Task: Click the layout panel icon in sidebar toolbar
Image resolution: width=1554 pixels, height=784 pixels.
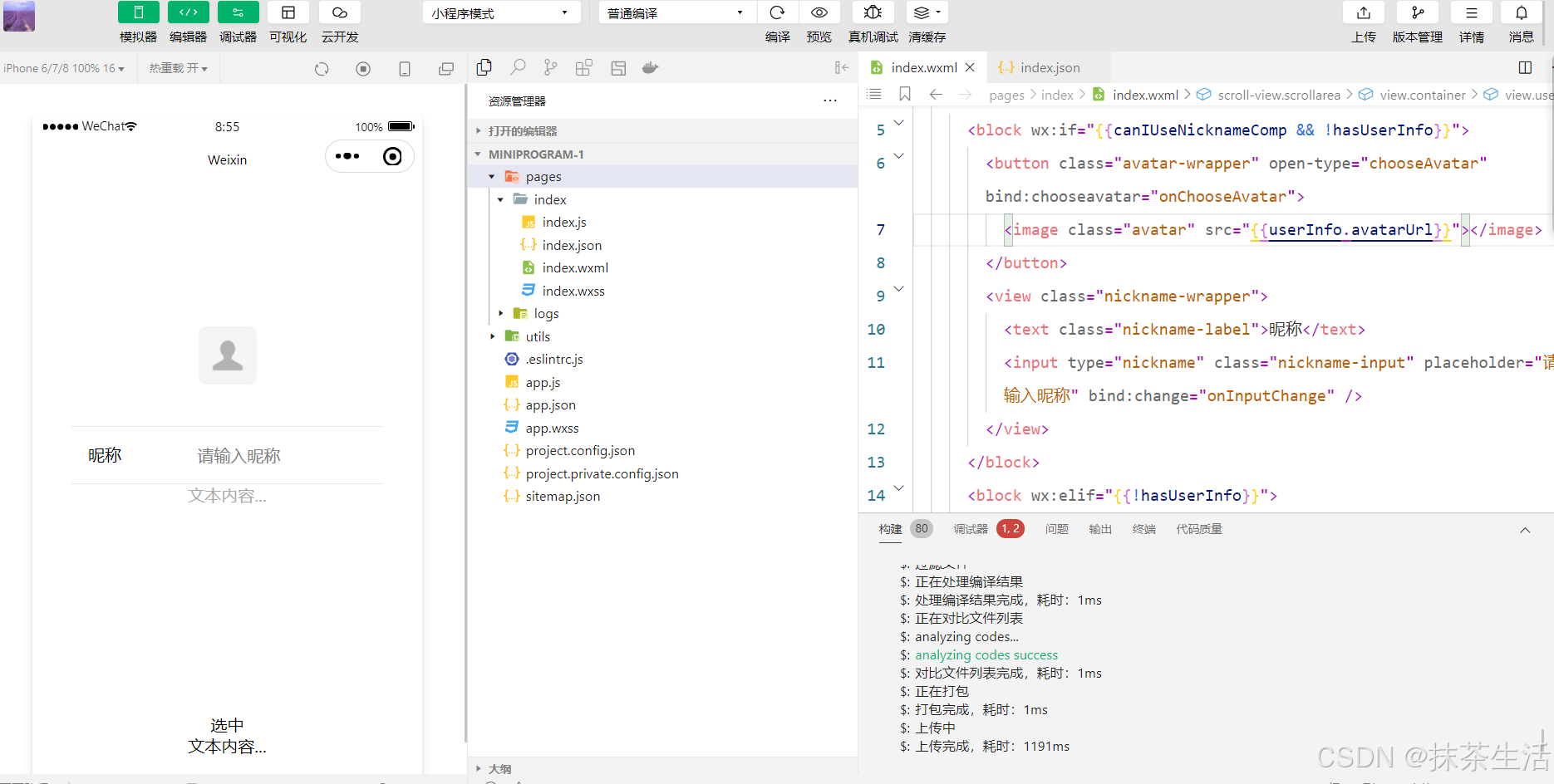Action: 618,68
